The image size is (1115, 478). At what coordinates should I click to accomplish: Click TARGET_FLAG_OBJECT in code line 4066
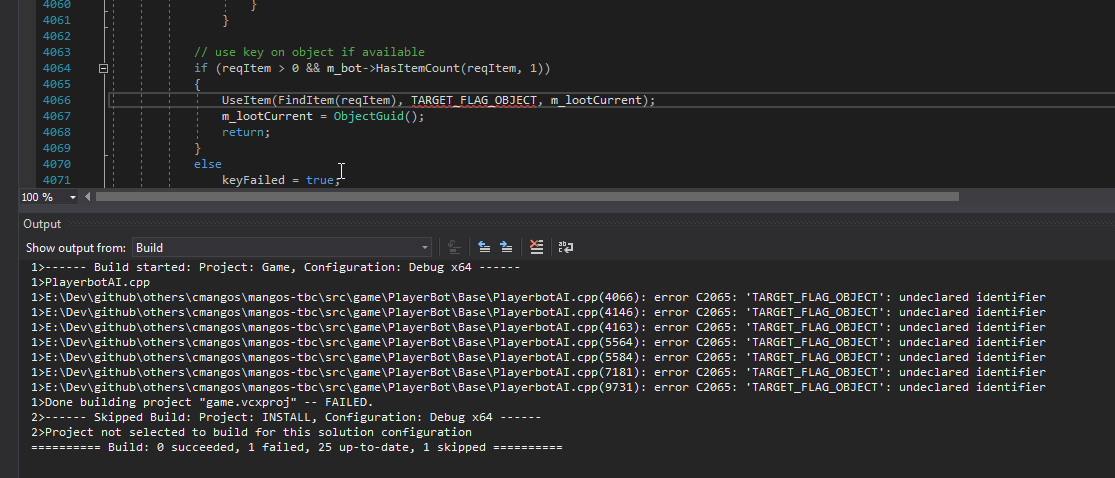(474, 100)
